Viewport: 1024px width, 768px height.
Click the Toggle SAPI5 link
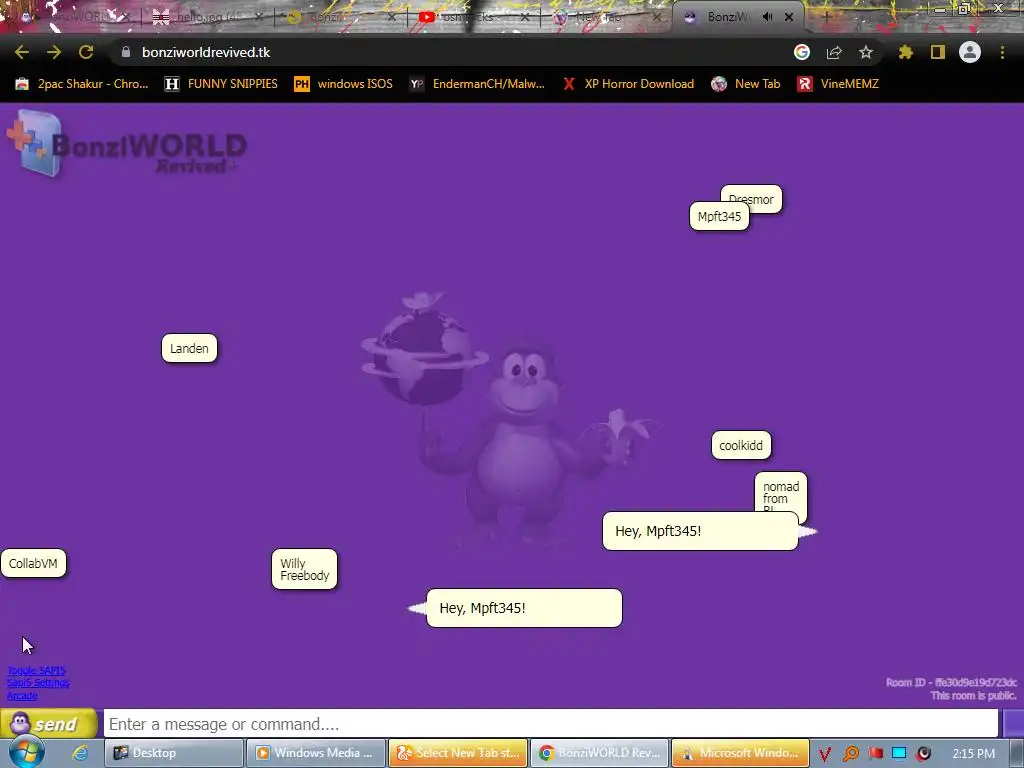click(x=37, y=671)
